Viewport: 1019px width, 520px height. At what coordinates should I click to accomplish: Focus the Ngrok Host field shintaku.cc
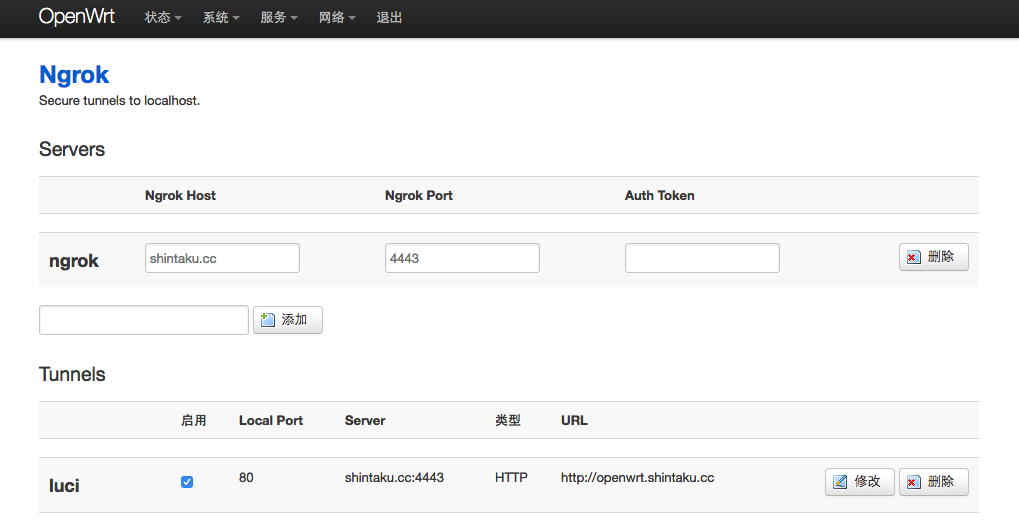coord(222,258)
